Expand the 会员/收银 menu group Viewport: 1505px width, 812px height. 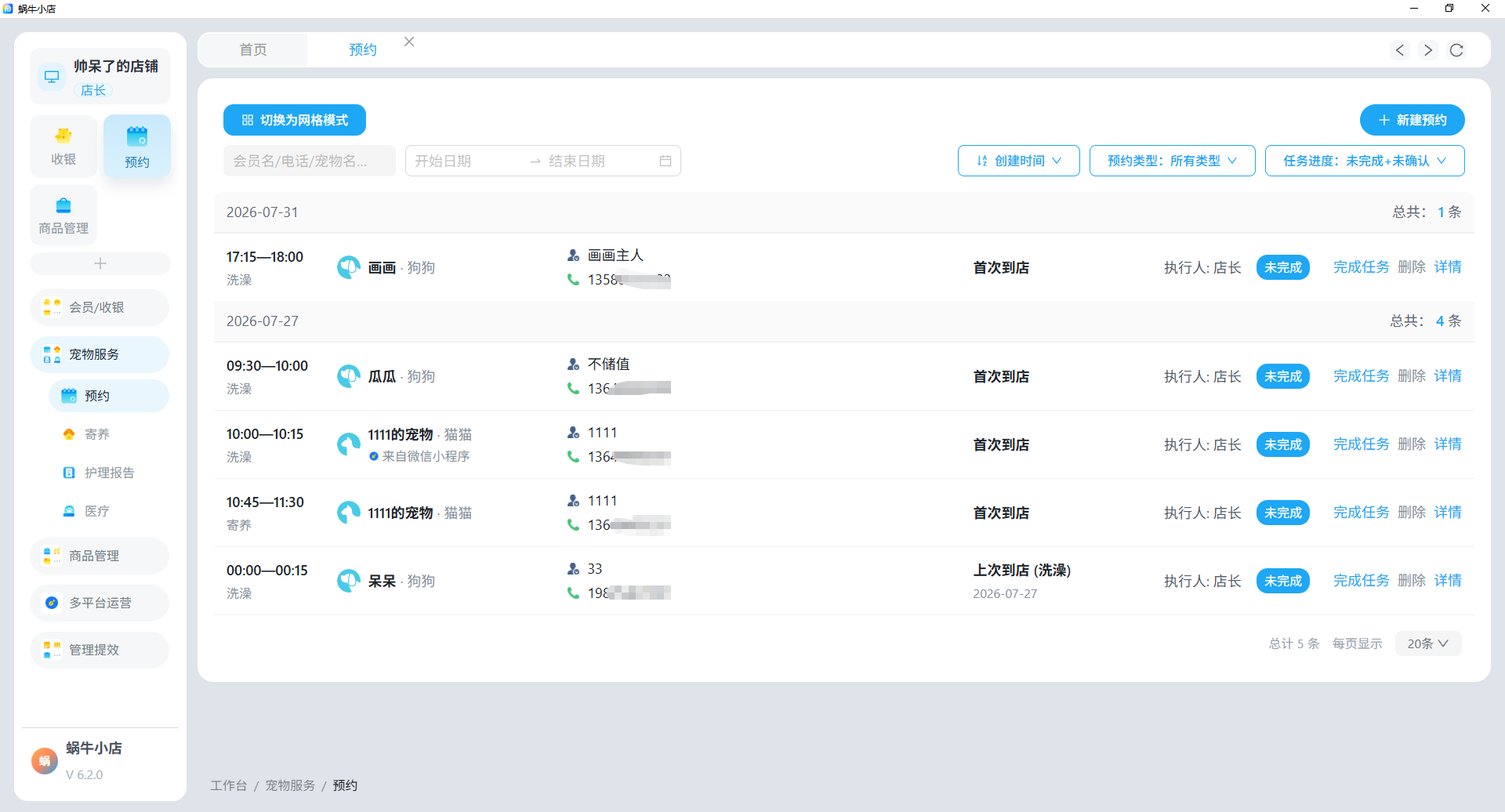[x=100, y=307]
